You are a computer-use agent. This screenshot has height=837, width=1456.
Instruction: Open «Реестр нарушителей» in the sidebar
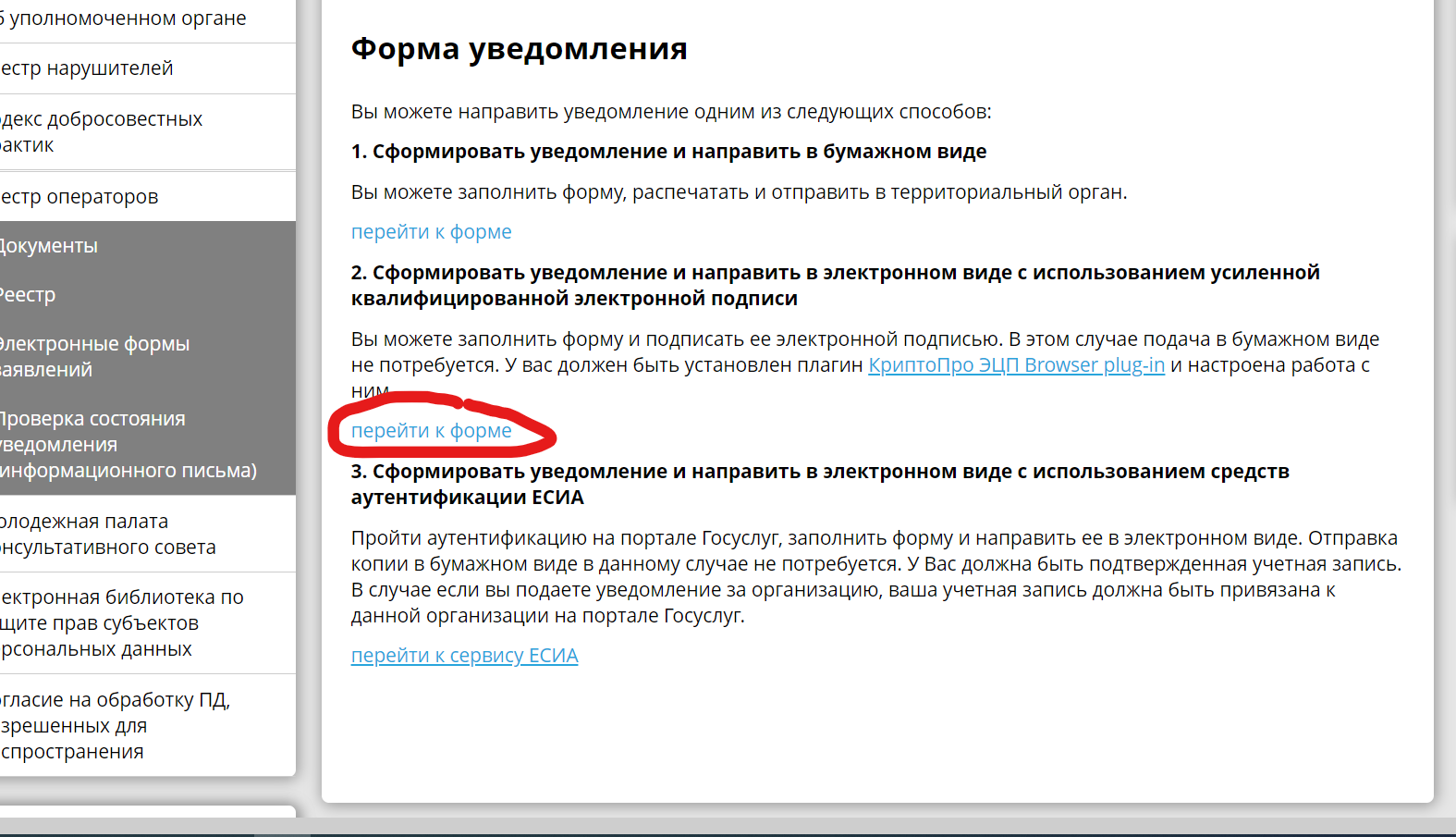(x=88, y=68)
